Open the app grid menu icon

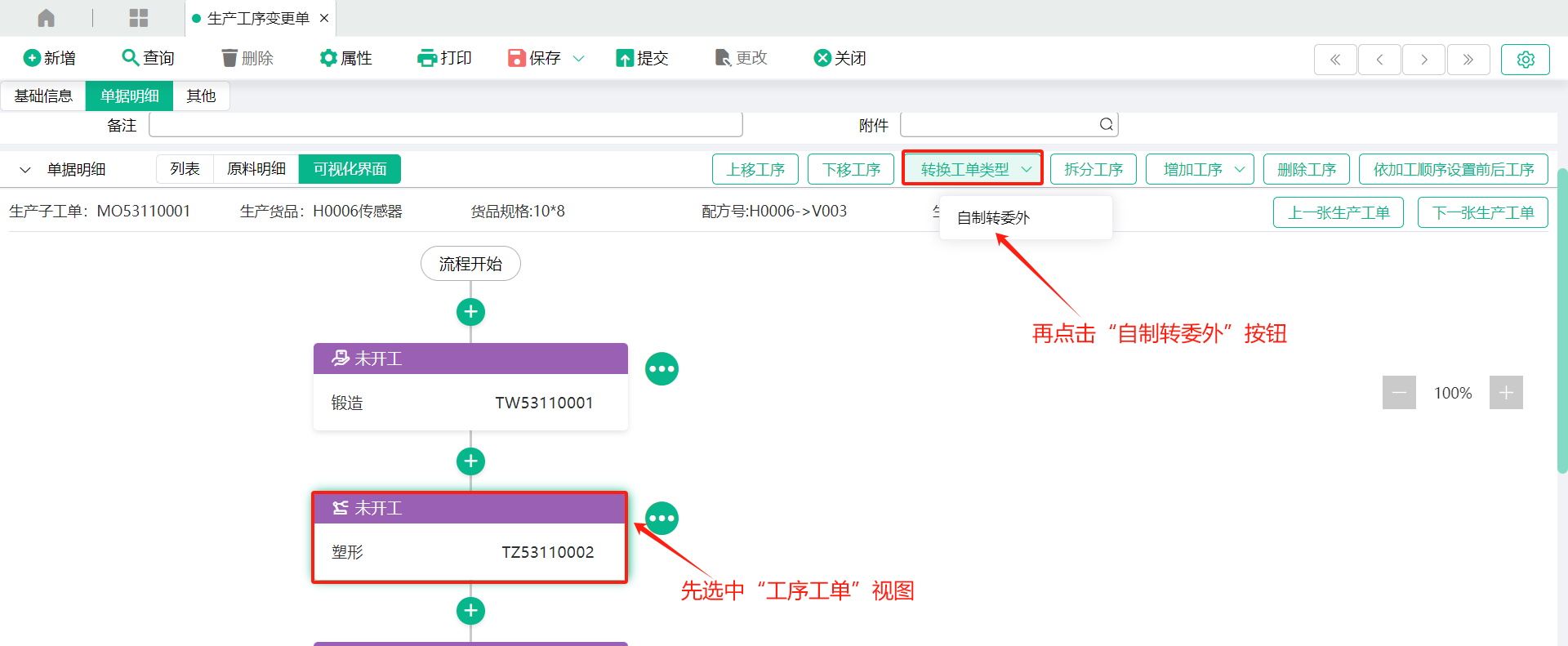[139, 18]
